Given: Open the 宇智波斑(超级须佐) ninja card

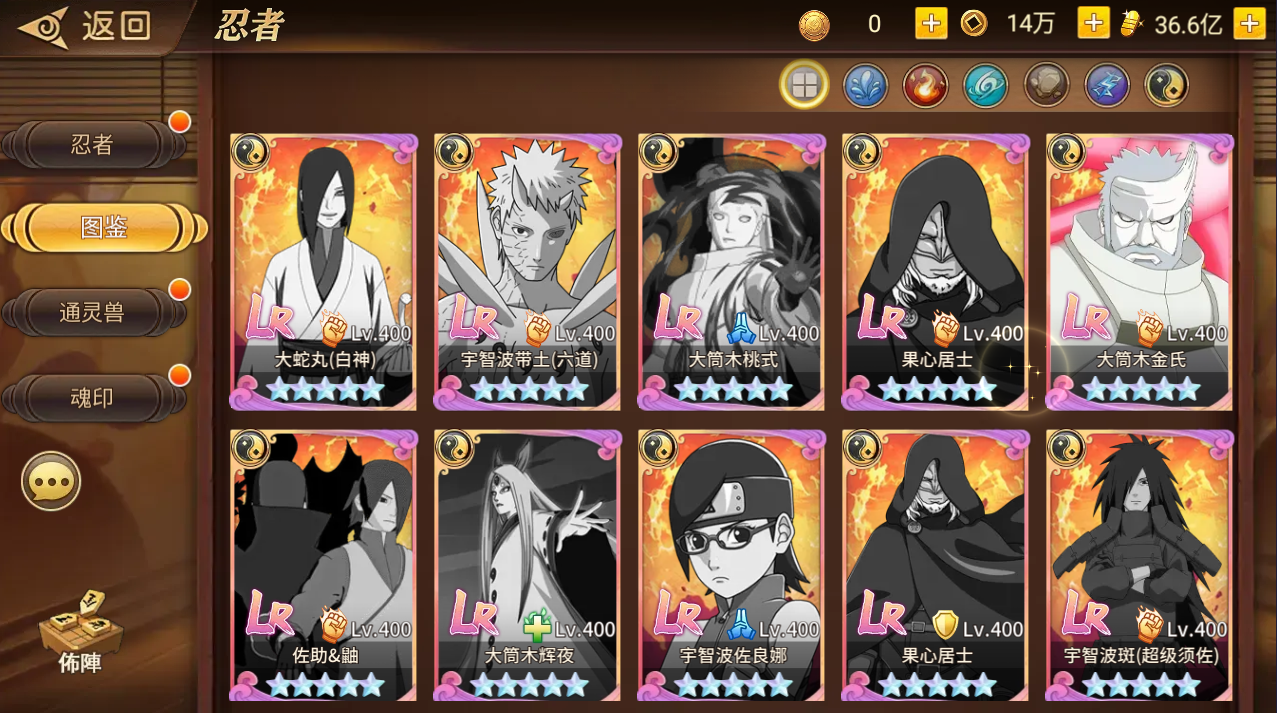Looking at the screenshot, I should click(1140, 566).
